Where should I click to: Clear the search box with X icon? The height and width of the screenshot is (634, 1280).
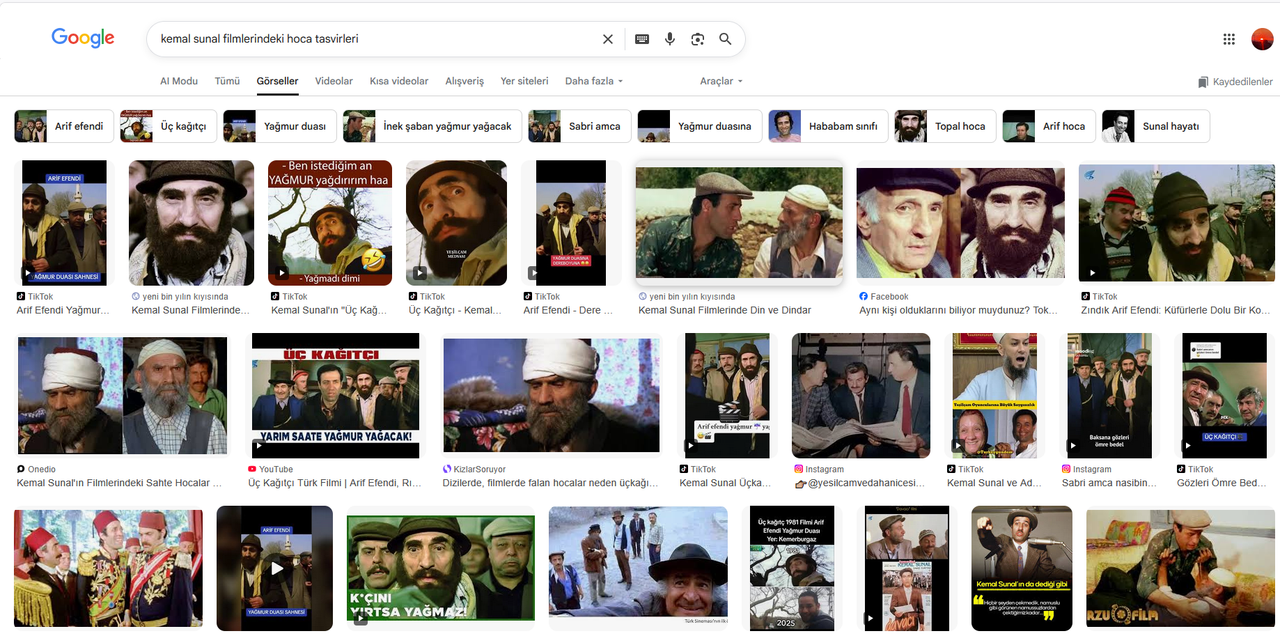pyautogui.click(x=608, y=39)
